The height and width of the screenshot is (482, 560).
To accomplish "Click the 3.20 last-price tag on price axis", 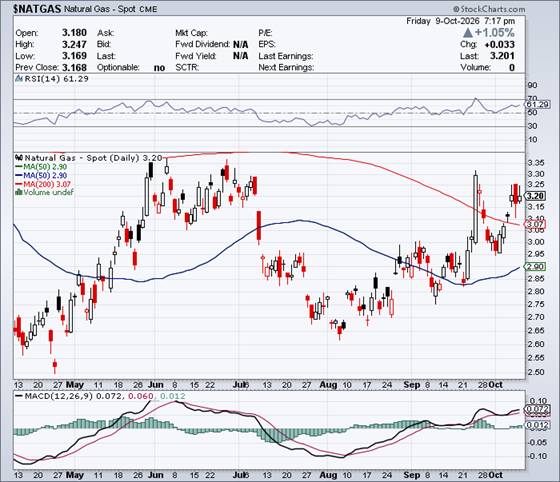I will pos(535,196).
